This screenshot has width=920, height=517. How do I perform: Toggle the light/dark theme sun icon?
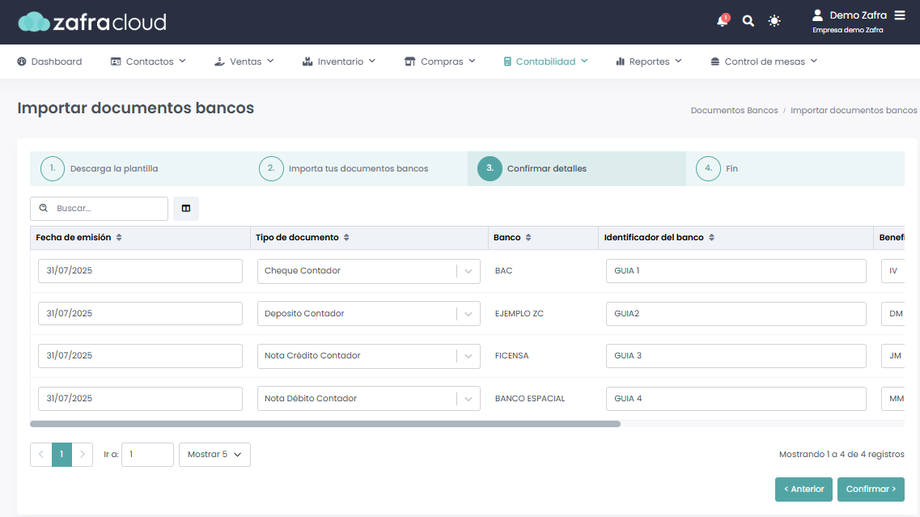click(x=774, y=21)
